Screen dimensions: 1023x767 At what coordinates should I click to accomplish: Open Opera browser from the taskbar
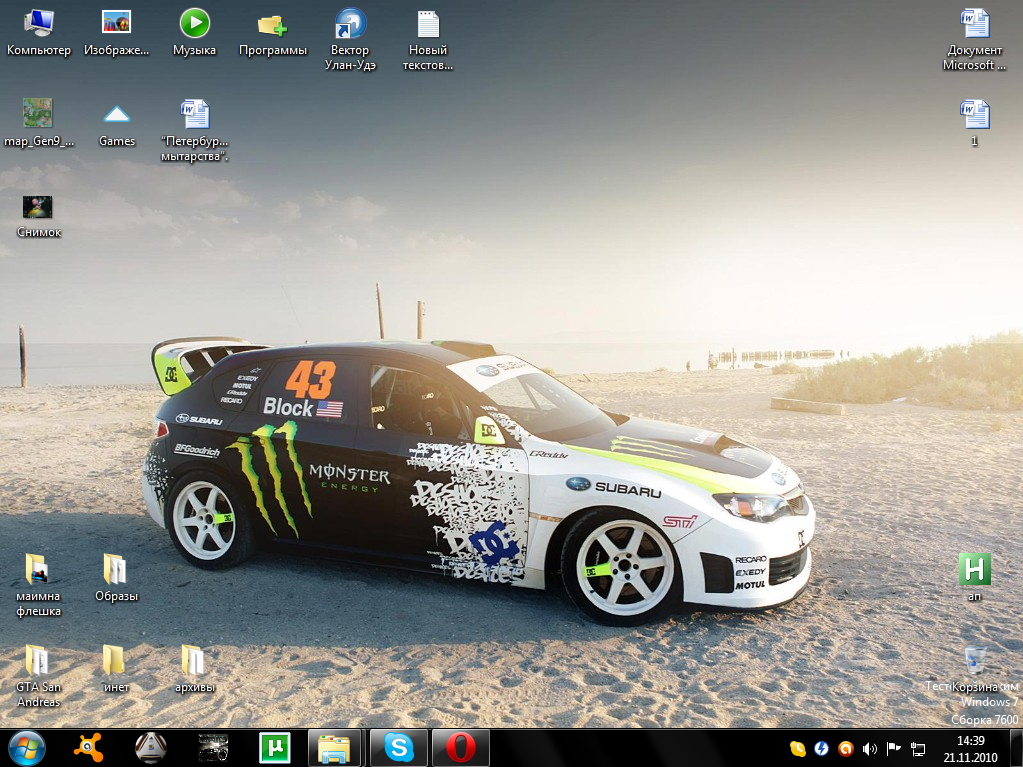[x=460, y=748]
